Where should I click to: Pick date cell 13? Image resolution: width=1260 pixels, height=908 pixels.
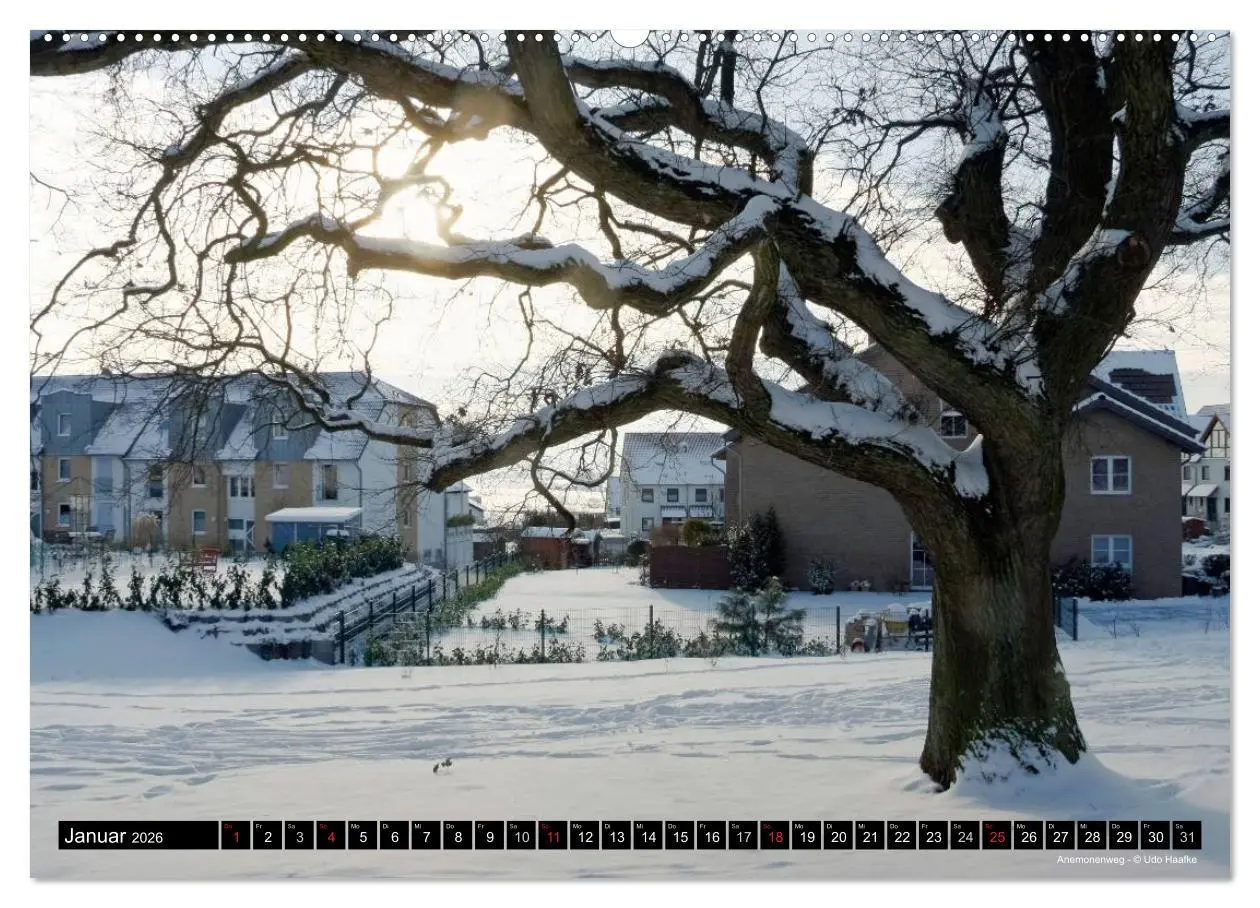click(616, 836)
